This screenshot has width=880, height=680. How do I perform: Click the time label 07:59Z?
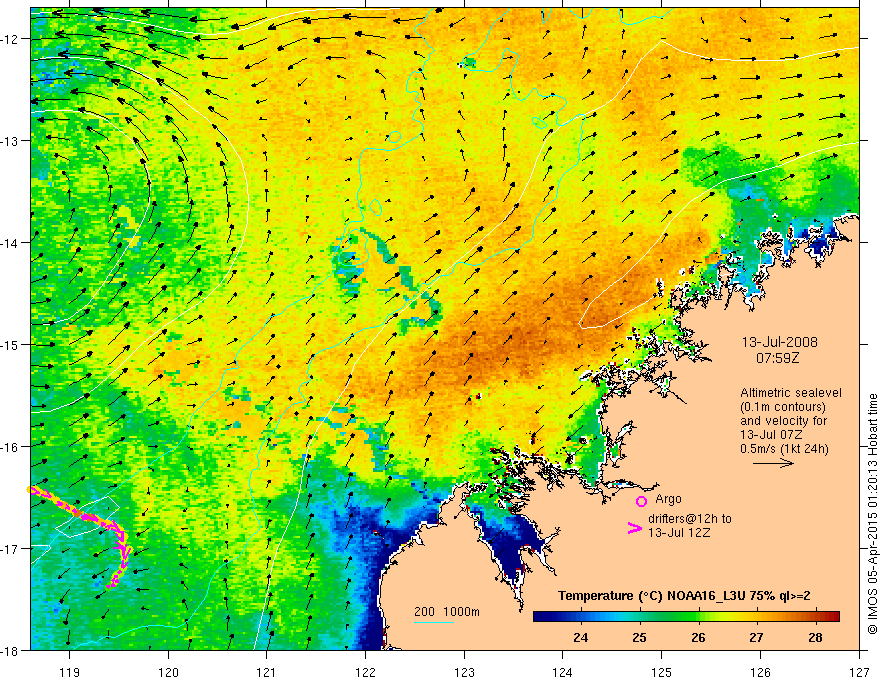(x=777, y=358)
